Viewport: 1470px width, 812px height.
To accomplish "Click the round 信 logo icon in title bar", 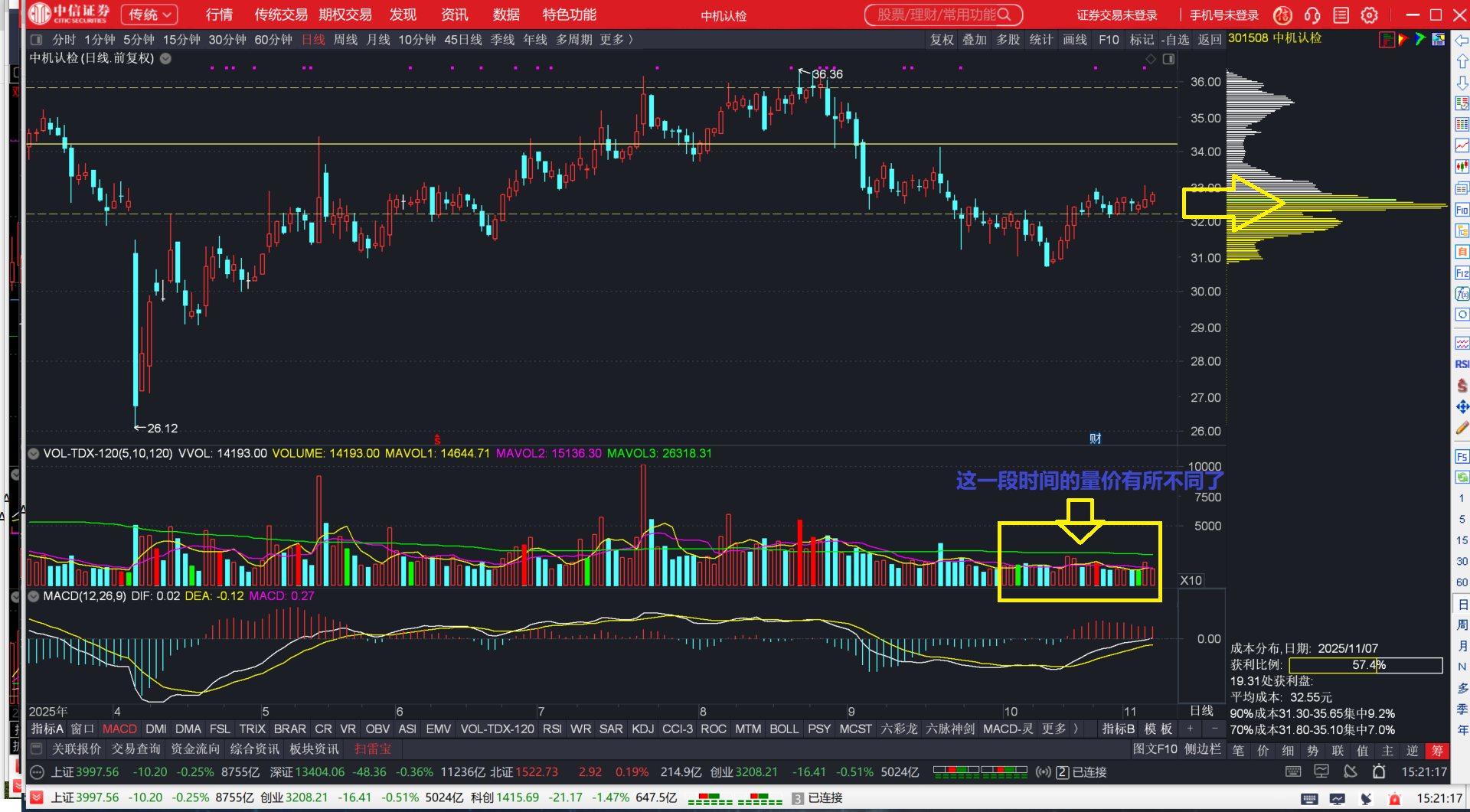I will coord(1282,15).
